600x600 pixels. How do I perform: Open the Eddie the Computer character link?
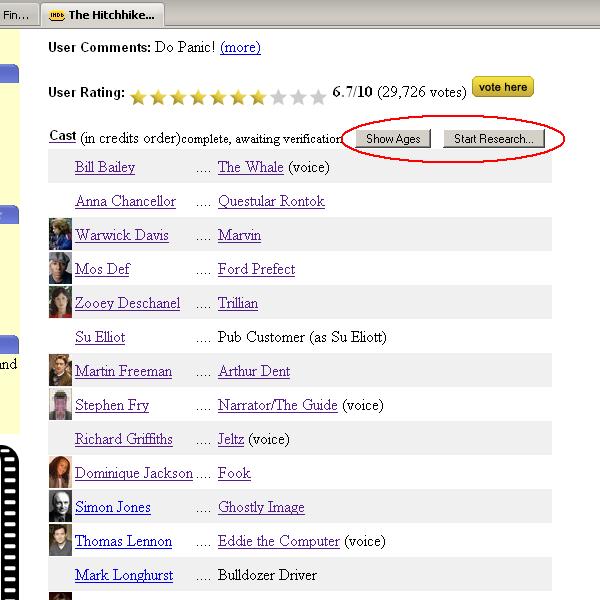click(x=279, y=541)
